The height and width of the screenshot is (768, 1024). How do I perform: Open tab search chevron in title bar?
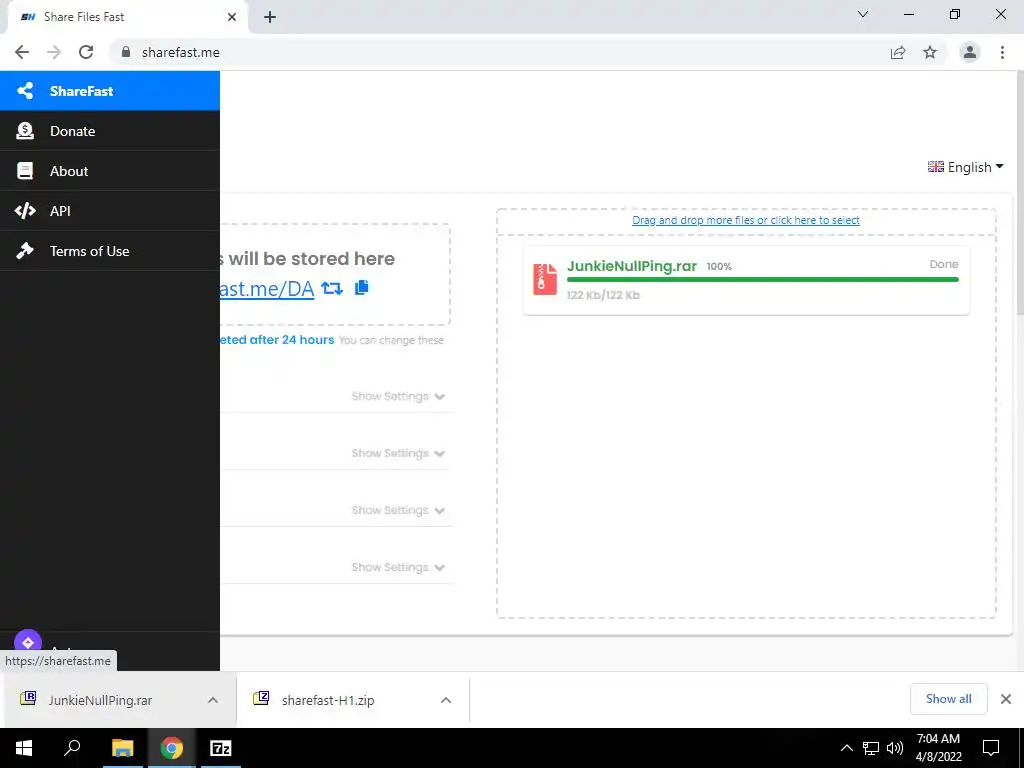(x=863, y=14)
